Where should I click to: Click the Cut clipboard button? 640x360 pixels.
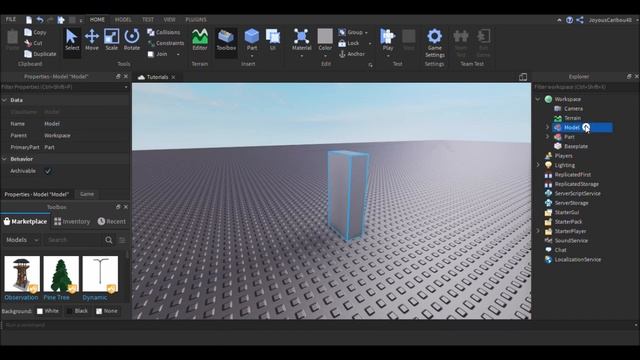[x=33, y=43]
